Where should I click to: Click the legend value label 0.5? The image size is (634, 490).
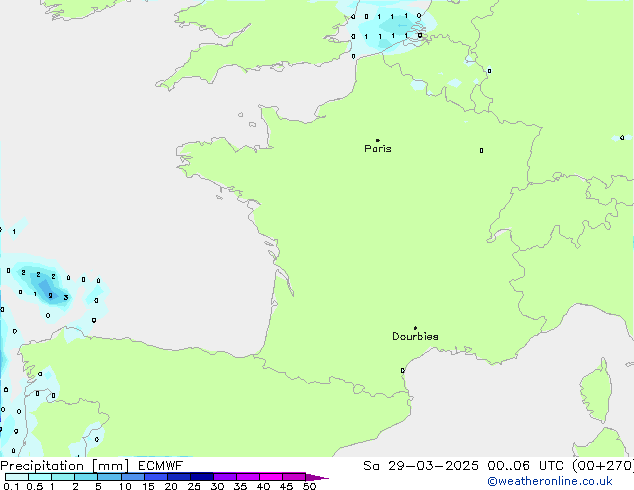tap(34, 486)
